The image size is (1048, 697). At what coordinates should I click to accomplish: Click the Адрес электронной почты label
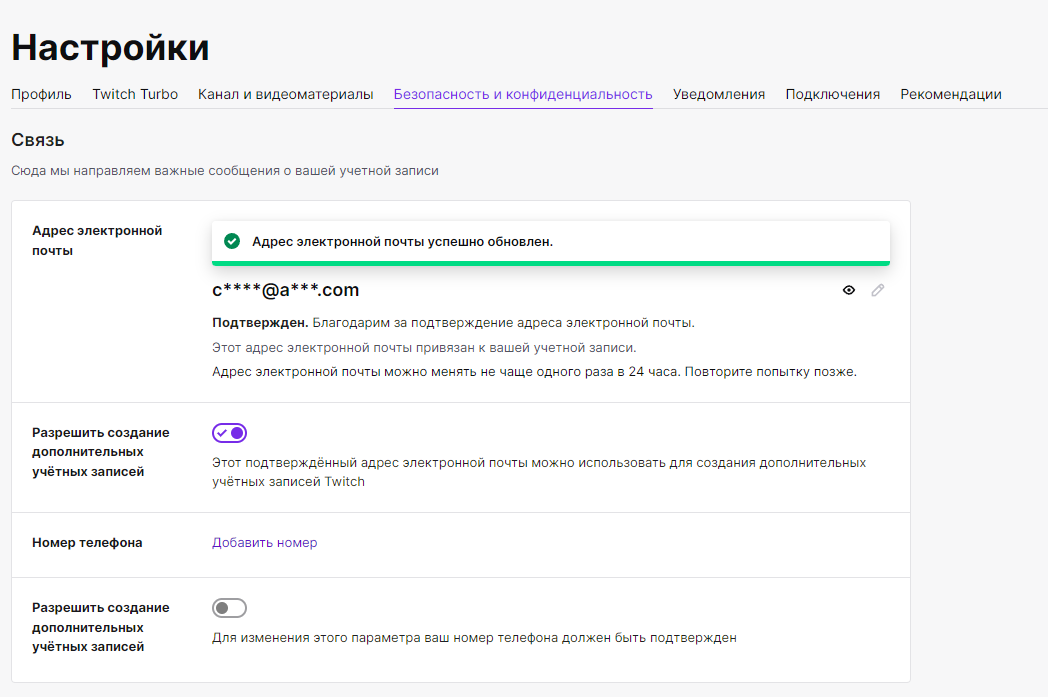coord(96,240)
